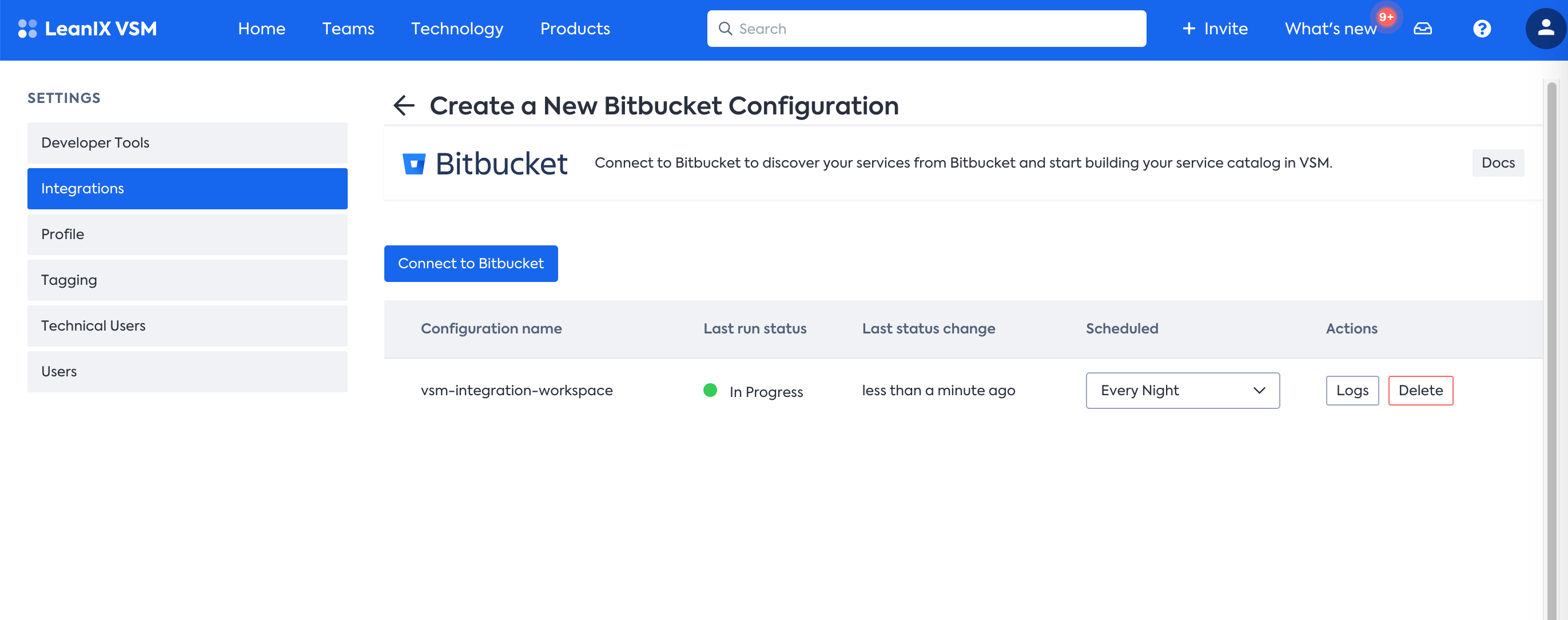
Task: Open the Products menu
Action: pyautogui.click(x=575, y=28)
